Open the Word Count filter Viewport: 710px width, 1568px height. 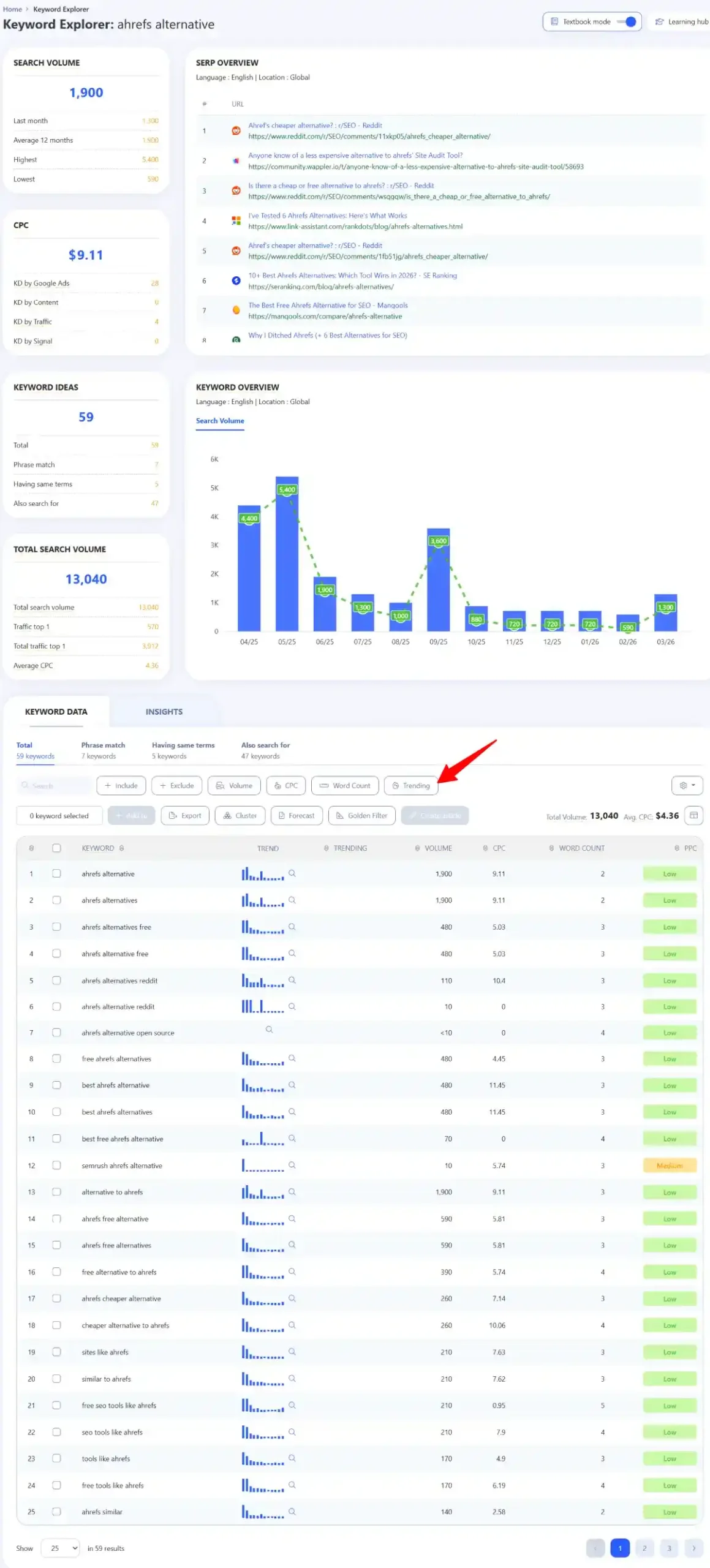pos(345,785)
